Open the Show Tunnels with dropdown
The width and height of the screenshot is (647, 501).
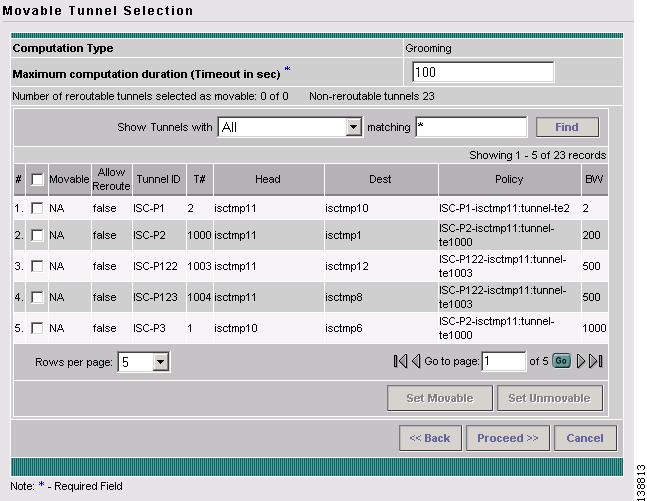(290, 127)
